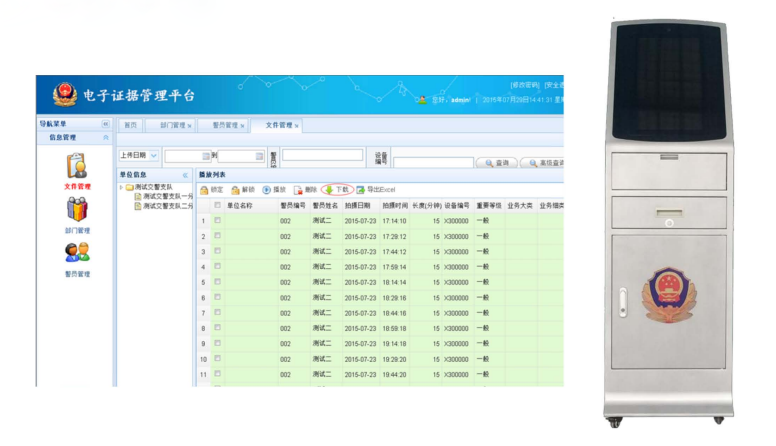
Task: Check the checkbox in row 2
Action: 217,236
